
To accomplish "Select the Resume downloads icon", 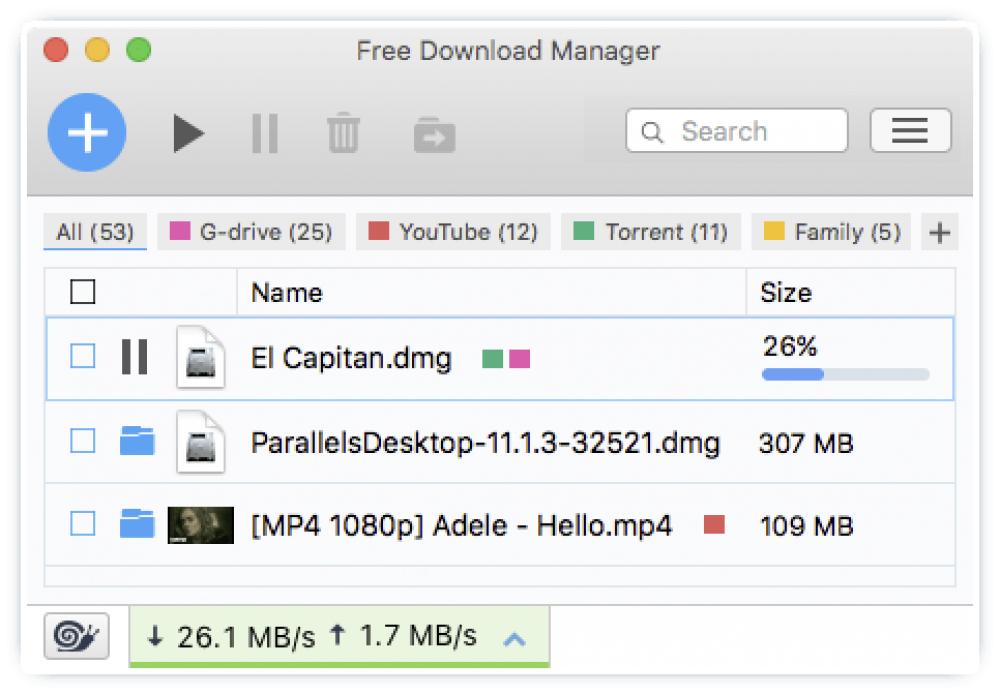I will [x=187, y=133].
